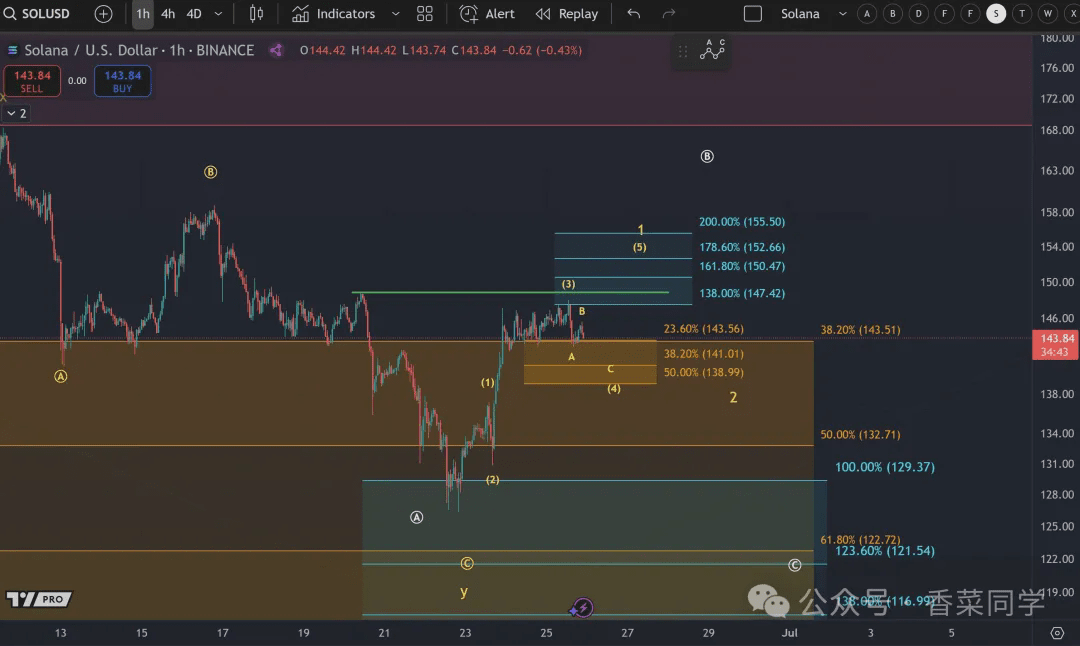Click the Solana layout name
Screen dimensions: 1080x646
coord(800,14)
